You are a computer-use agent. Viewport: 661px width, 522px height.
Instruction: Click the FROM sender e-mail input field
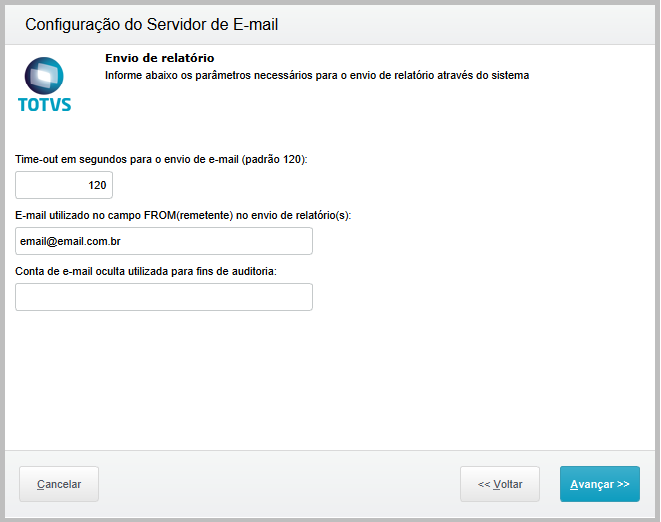click(x=164, y=241)
